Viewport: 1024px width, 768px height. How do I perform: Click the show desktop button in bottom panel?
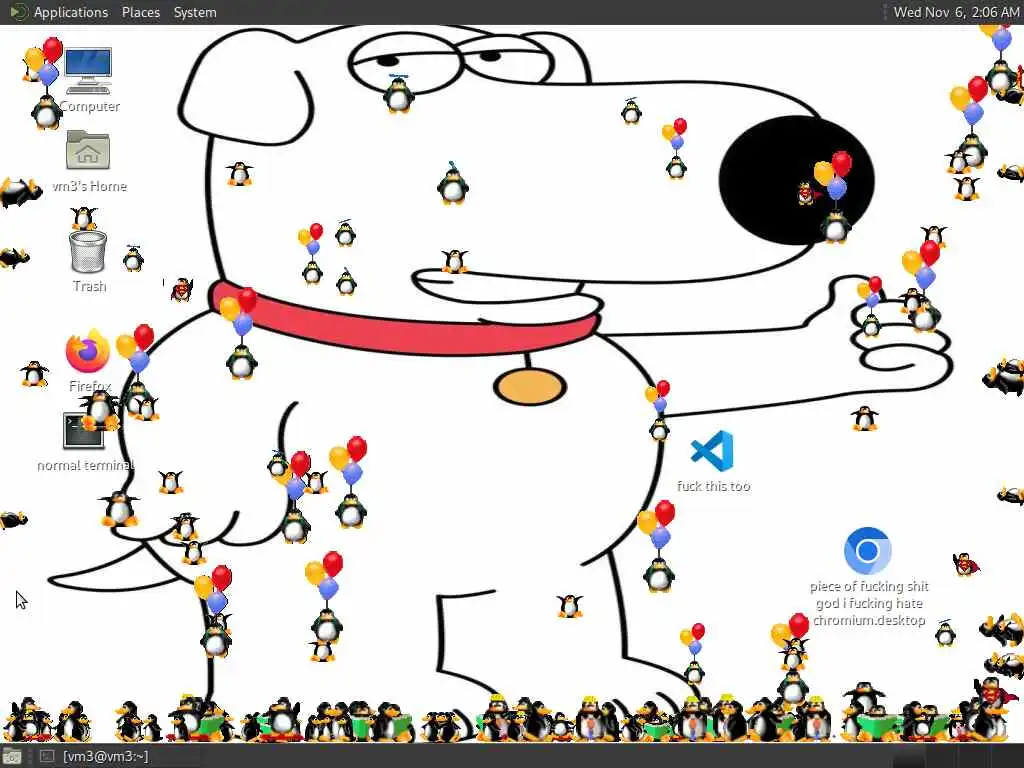(x=12, y=757)
